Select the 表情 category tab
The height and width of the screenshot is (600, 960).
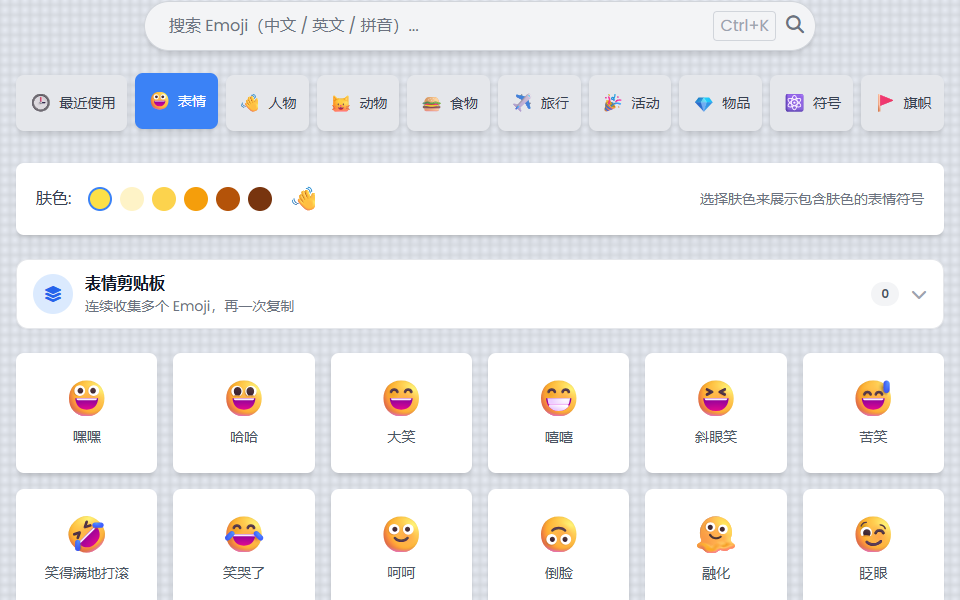coord(176,101)
